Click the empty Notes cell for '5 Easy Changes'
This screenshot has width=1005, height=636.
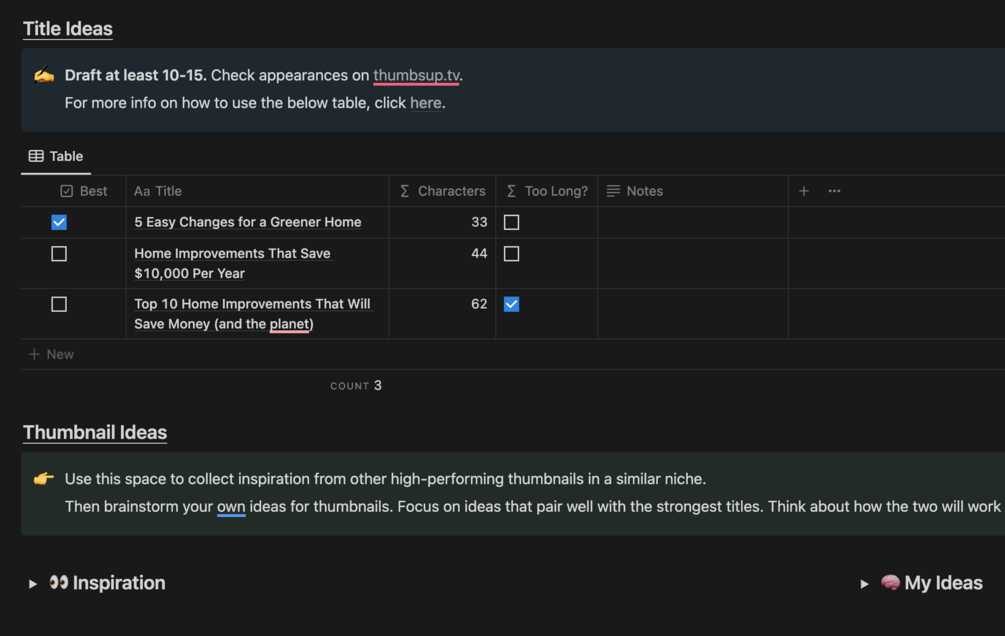(x=692, y=222)
